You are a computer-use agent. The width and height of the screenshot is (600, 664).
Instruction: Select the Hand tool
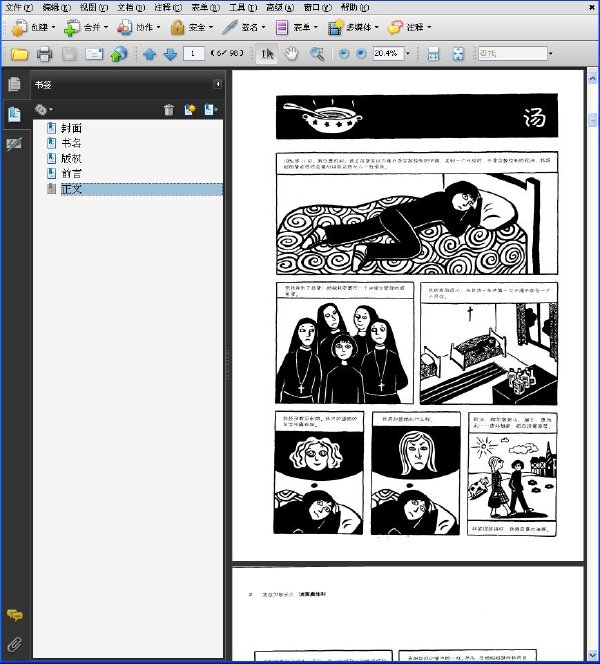[291, 54]
